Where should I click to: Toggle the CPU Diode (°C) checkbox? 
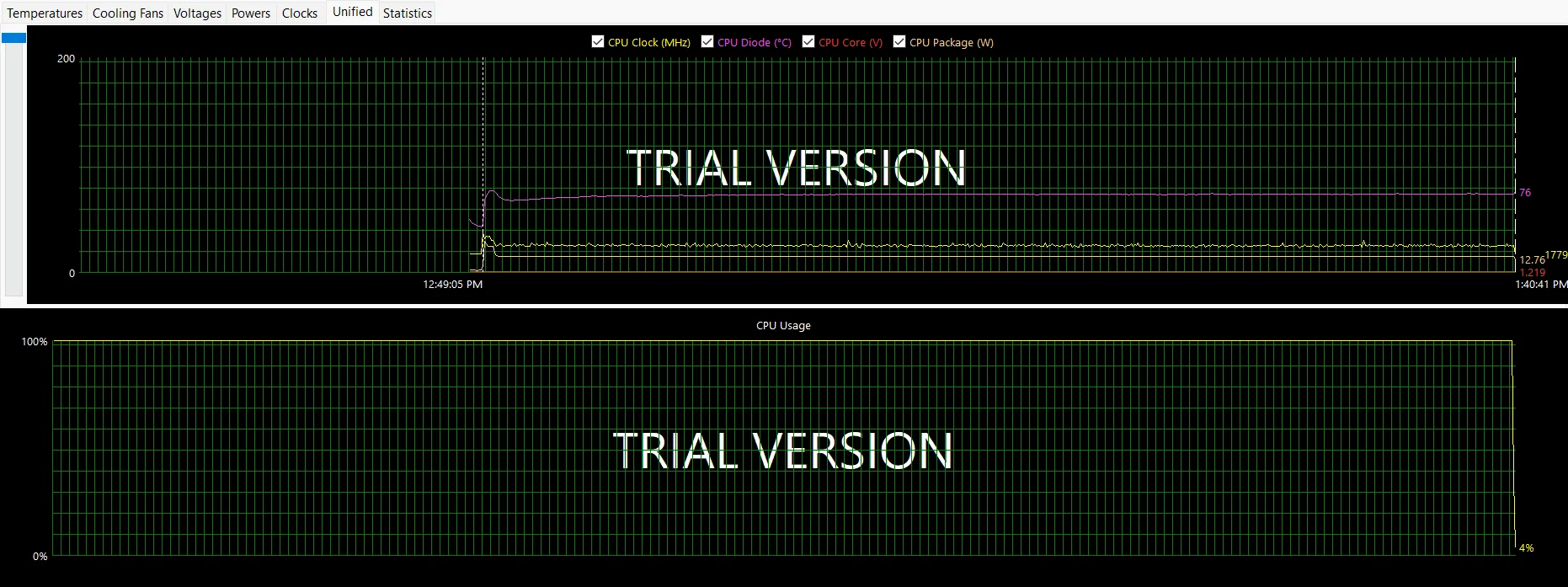coord(707,42)
